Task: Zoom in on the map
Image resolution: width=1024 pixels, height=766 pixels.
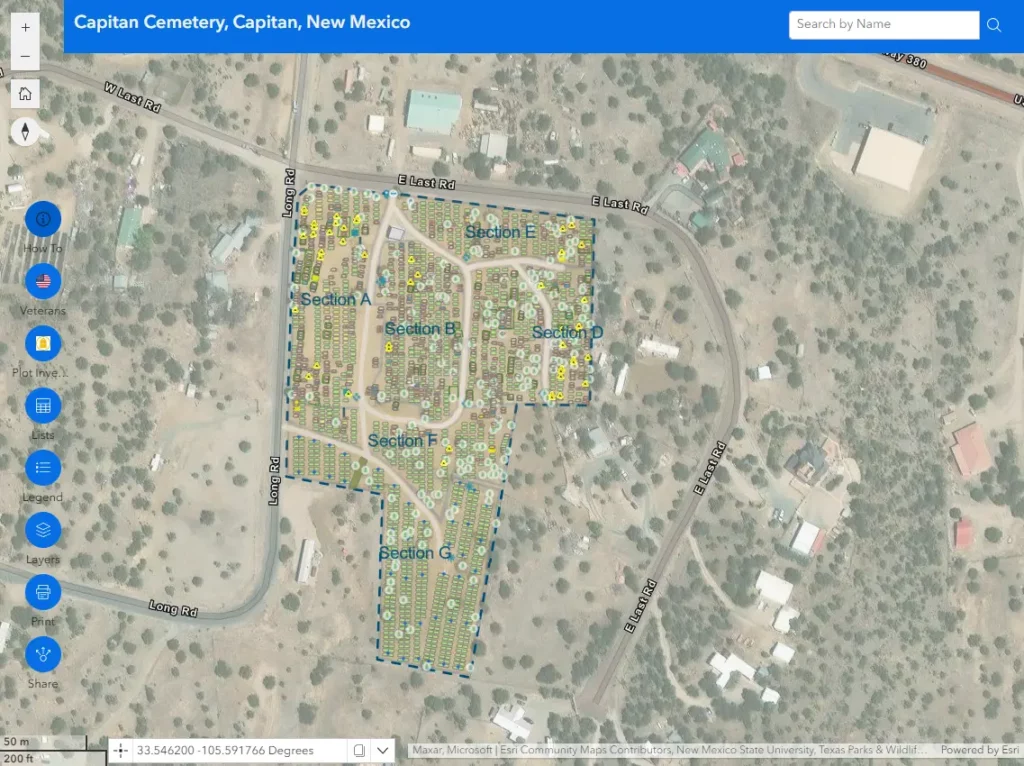Action: [25, 27]
